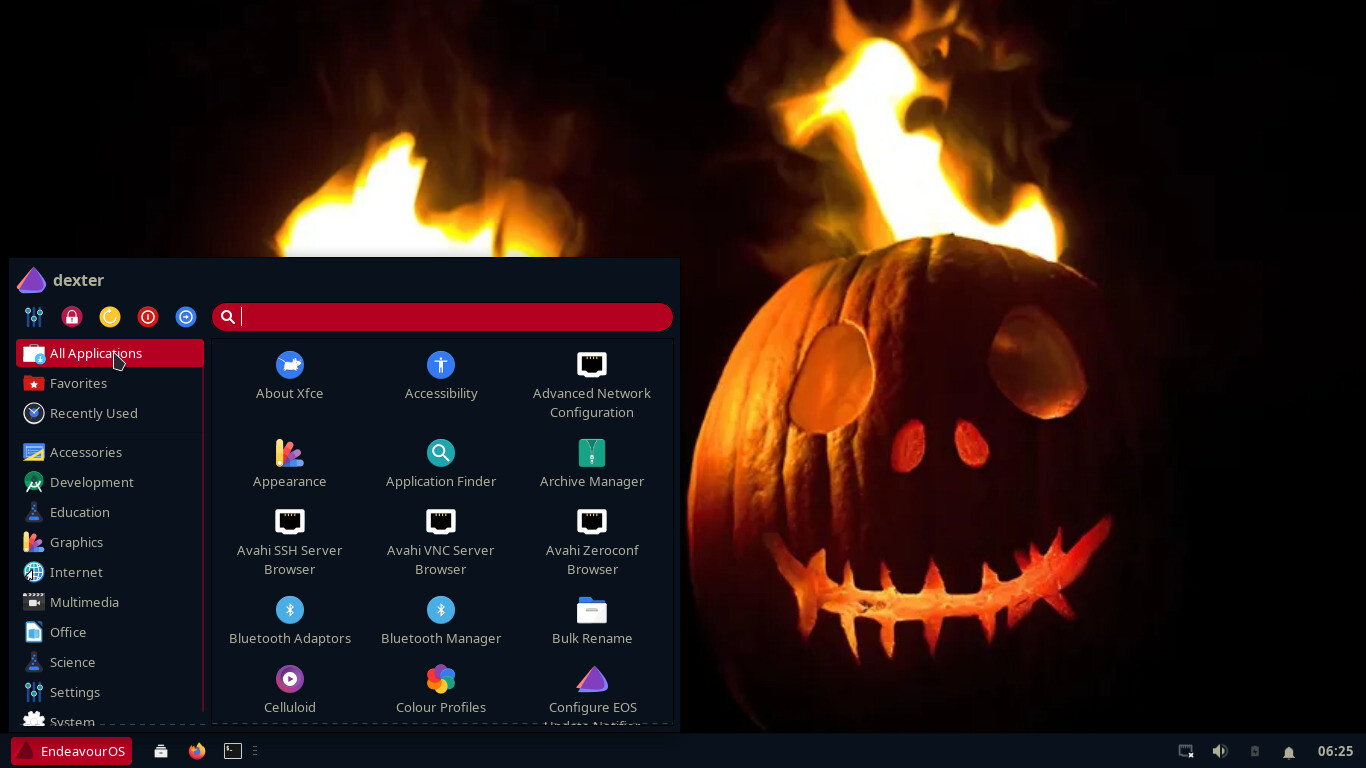Open Colour Profiles
This screenshot has width=1366, height=768.
440,690
